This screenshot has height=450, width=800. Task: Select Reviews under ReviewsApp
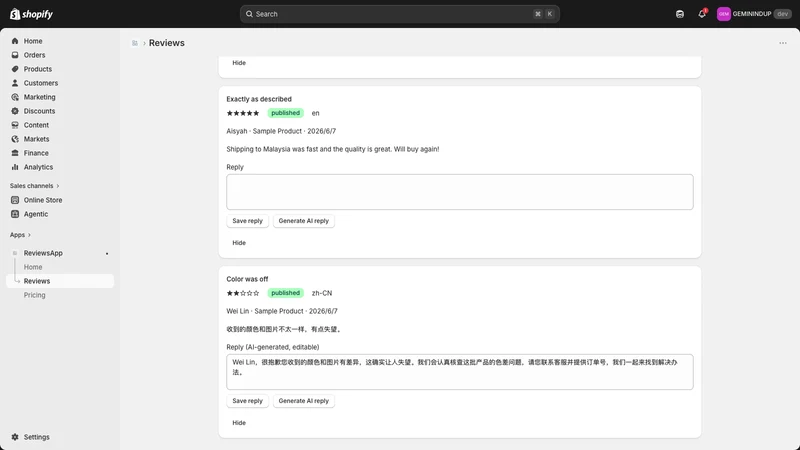60,281
